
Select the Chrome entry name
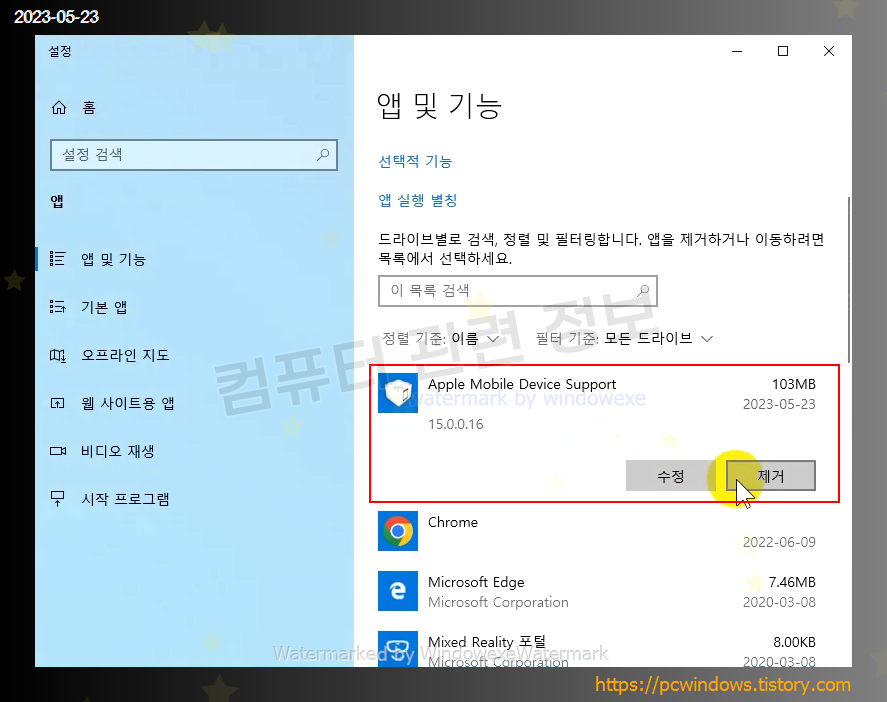tap(453, 522)
